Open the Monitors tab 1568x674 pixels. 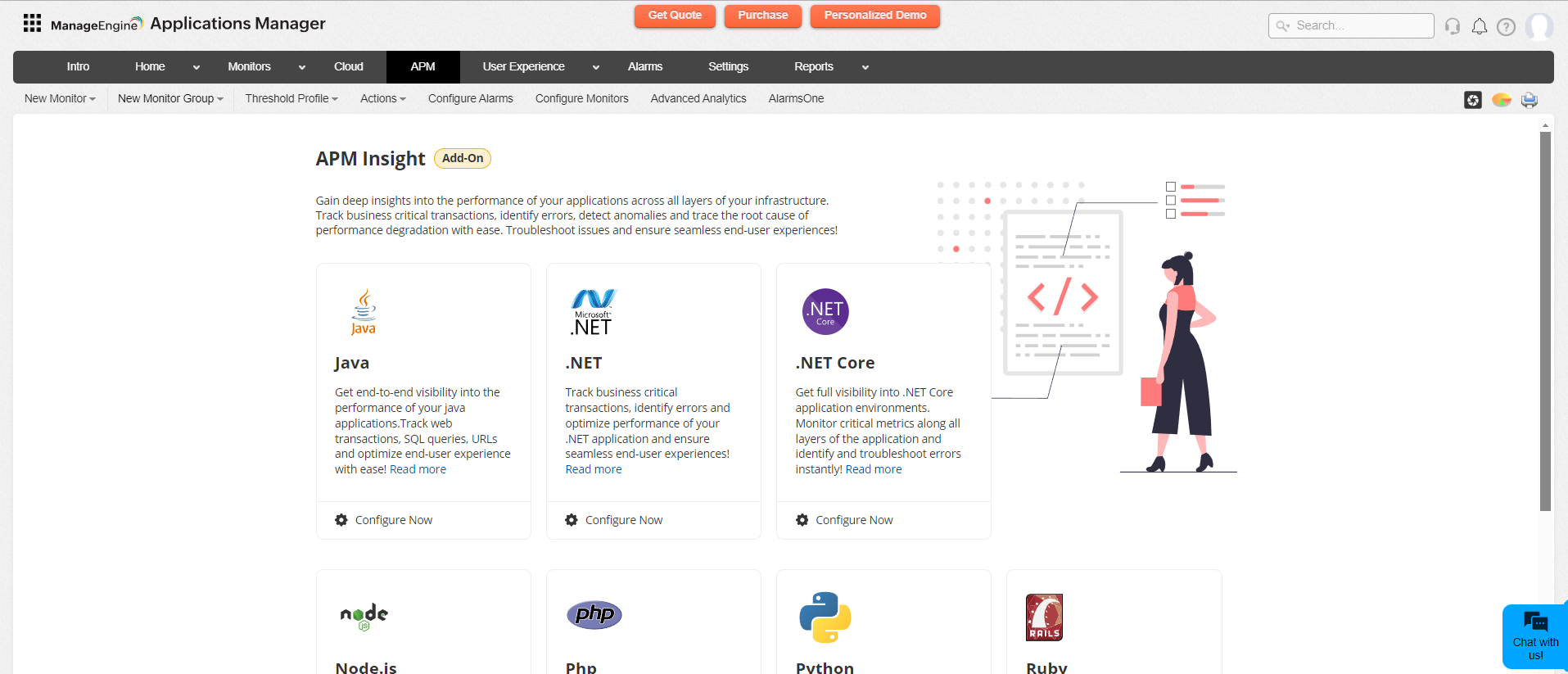click(250, 67)
